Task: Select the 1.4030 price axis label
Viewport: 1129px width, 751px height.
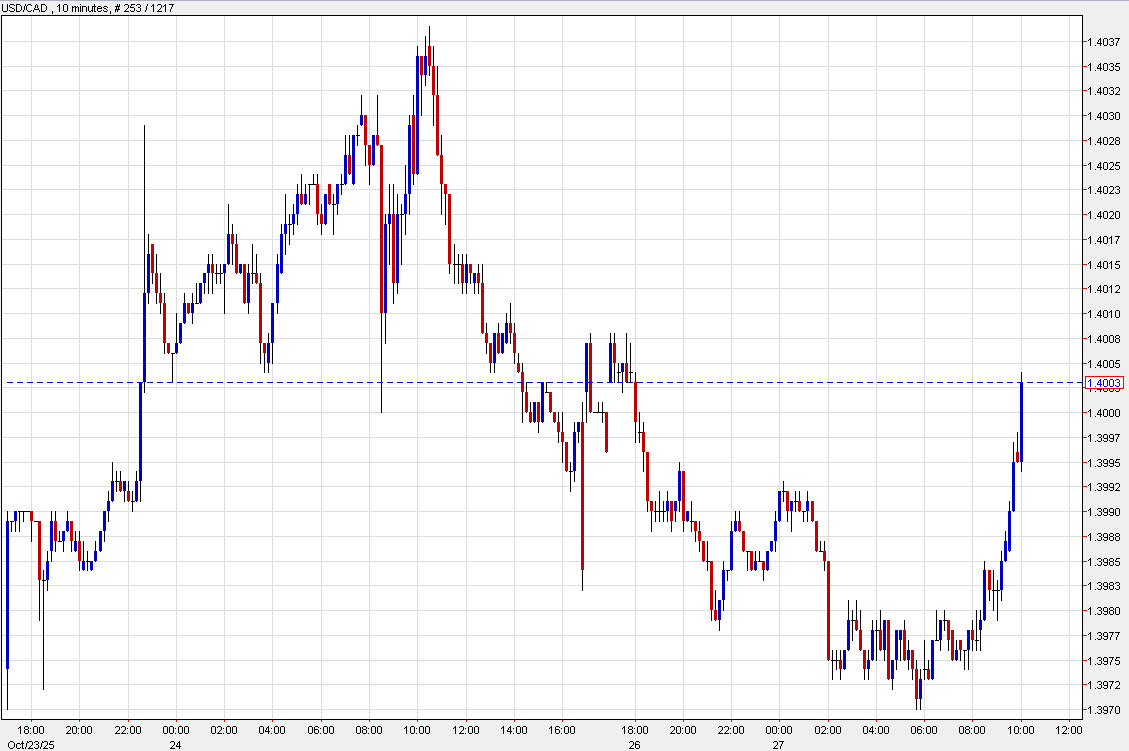Action: click(x=1104, y=116)
